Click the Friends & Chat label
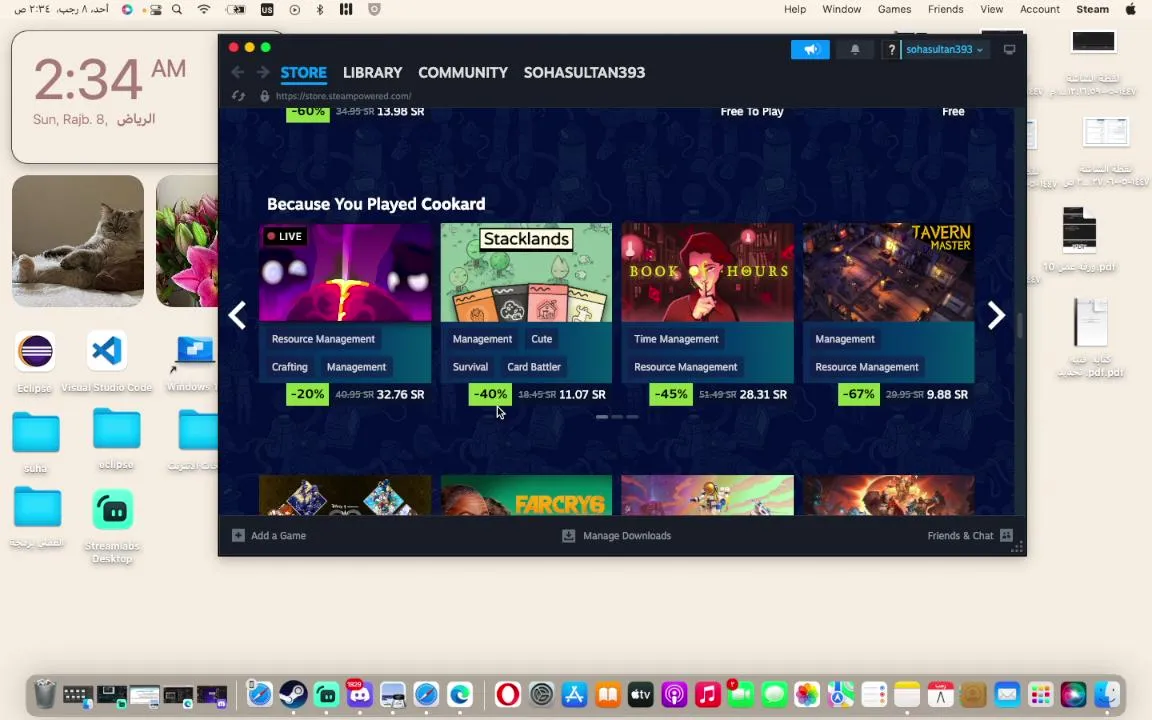Image resolution: width=1152 pixels, height=720 pixels. coord(960,536)
